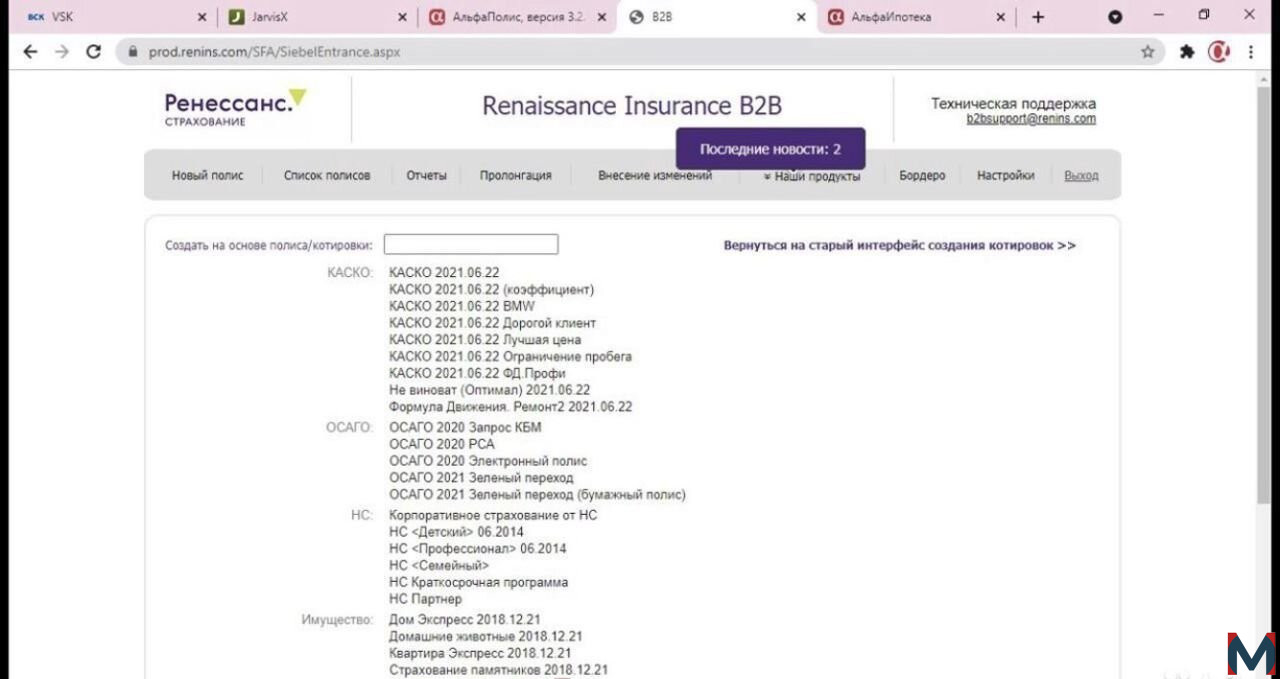The width and height of the screenshot is (1280, 679).
Task: Select КАСКО 2021.06.22 Дорогой клиент
Action: [492, 323]
